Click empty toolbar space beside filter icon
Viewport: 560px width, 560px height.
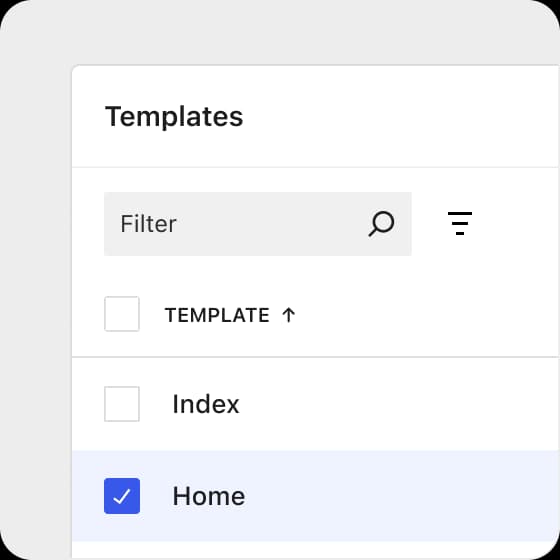(518, 223)
